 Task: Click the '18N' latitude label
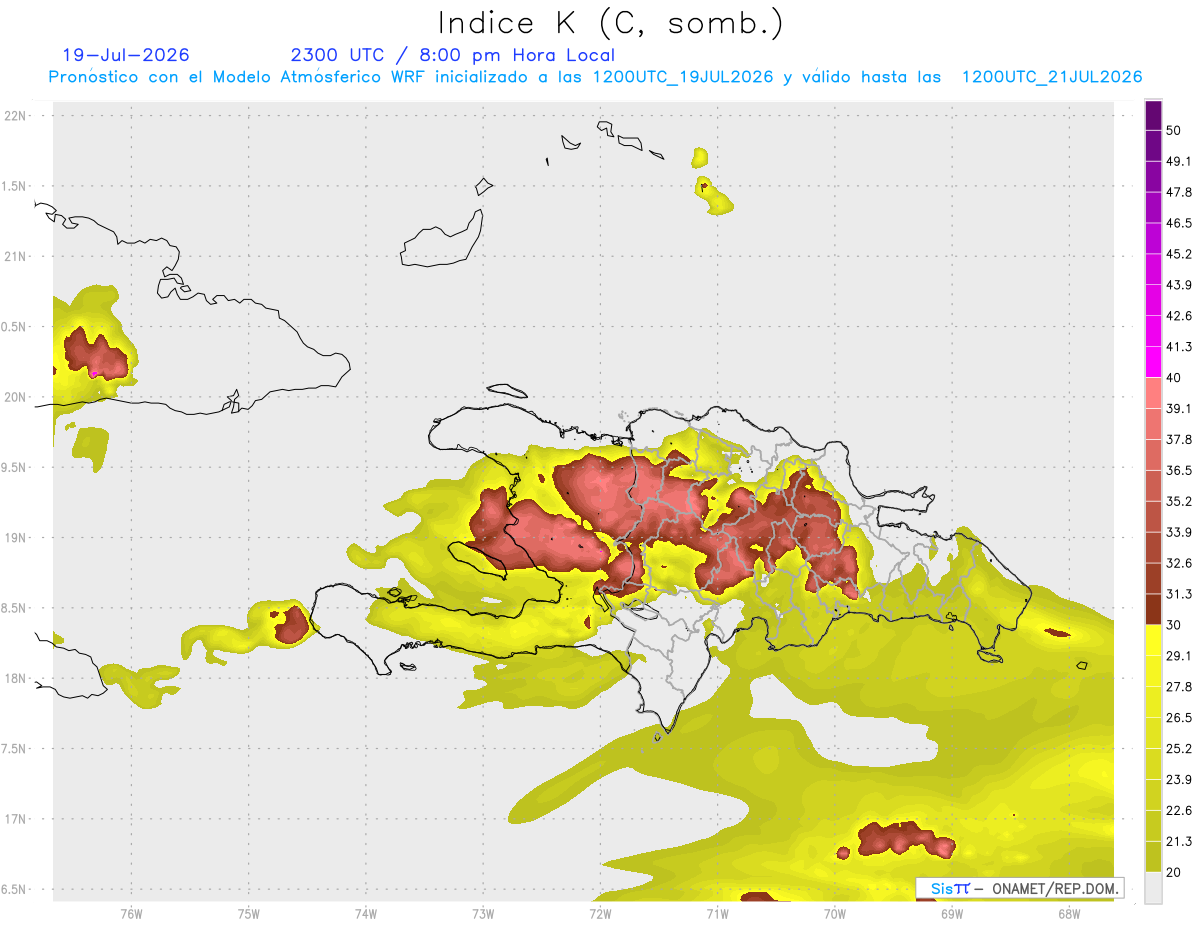pyautogui.click(x=15, y=678)
